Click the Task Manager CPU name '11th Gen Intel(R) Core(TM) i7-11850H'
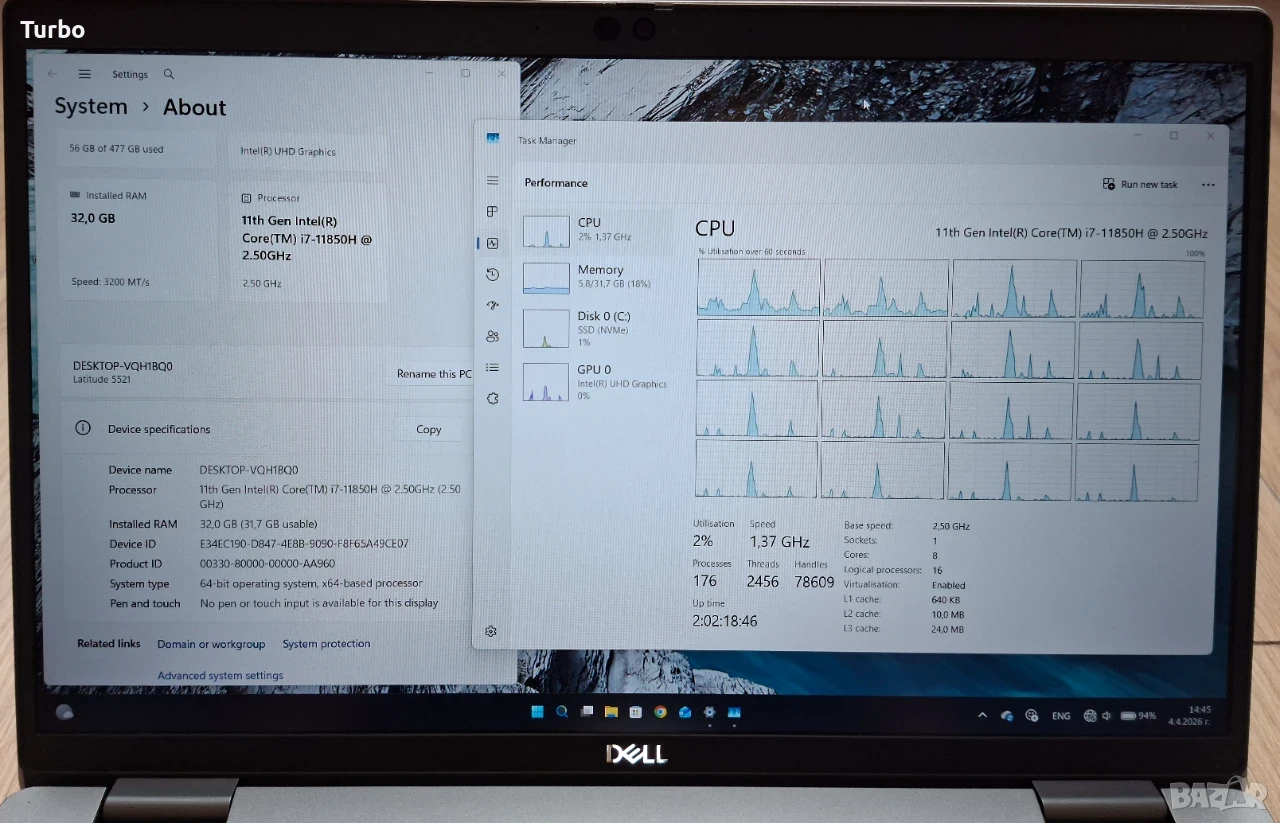The width and height of the screenshot is (1280, 823). [x=1038, y=233]
